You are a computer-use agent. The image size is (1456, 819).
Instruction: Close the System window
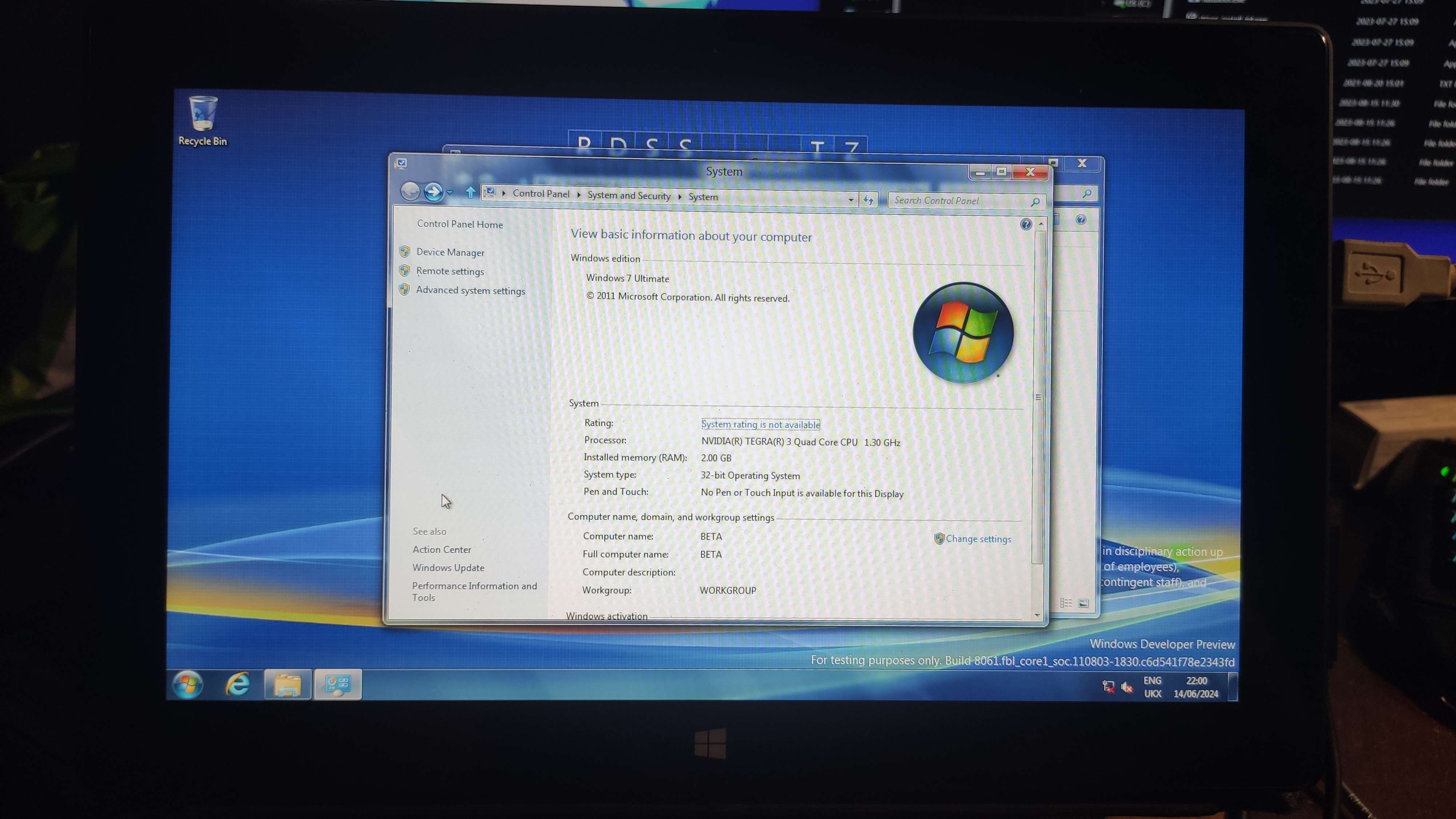[1030, 172]
